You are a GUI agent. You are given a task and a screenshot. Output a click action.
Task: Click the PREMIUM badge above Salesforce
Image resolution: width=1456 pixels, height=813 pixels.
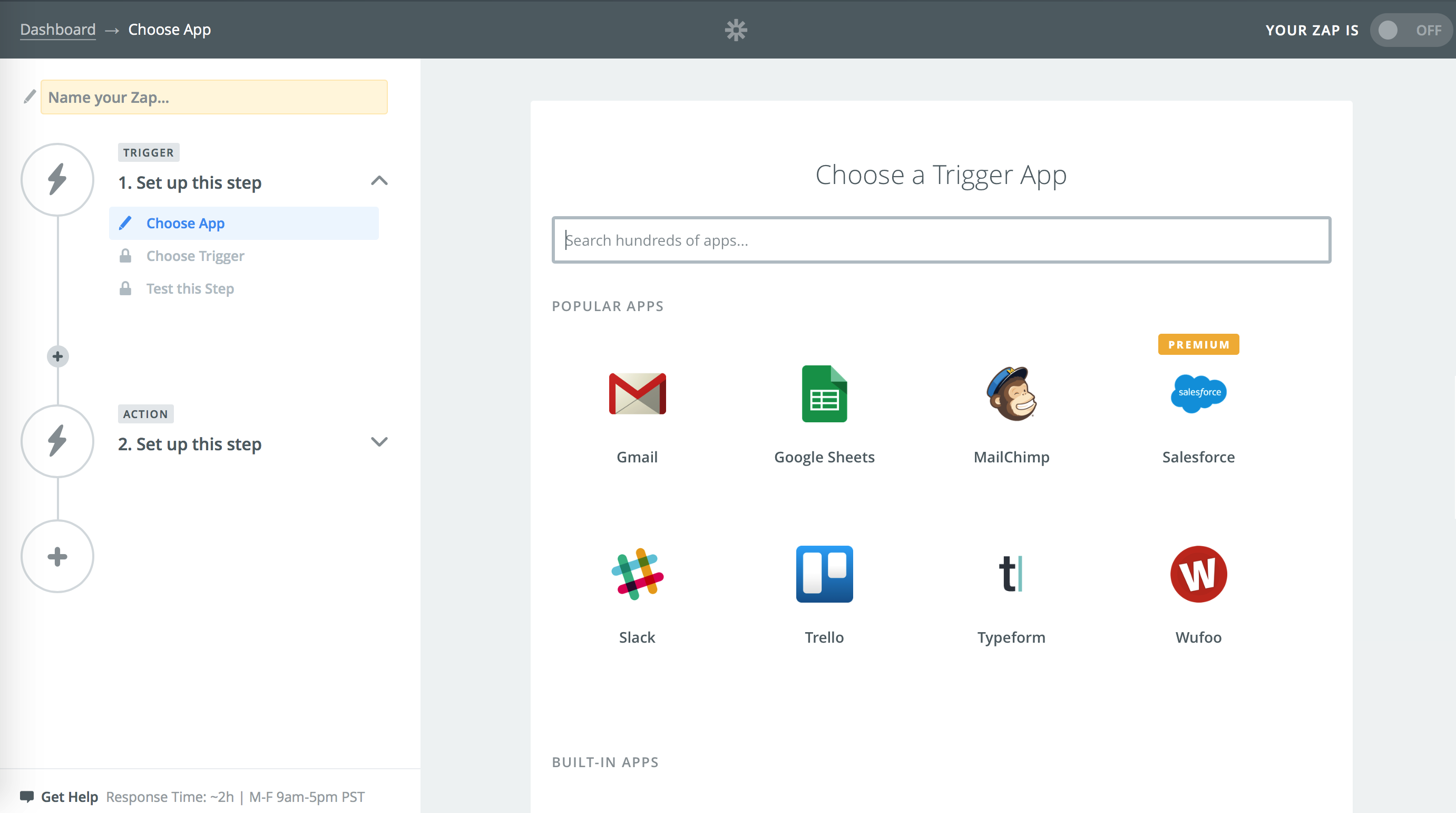[x=1198, y=344]
